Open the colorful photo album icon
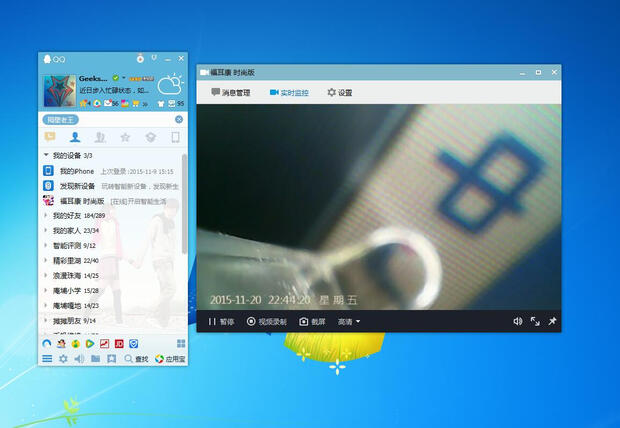The height and width of the screenshot is (428, 620). click(125, 104)
